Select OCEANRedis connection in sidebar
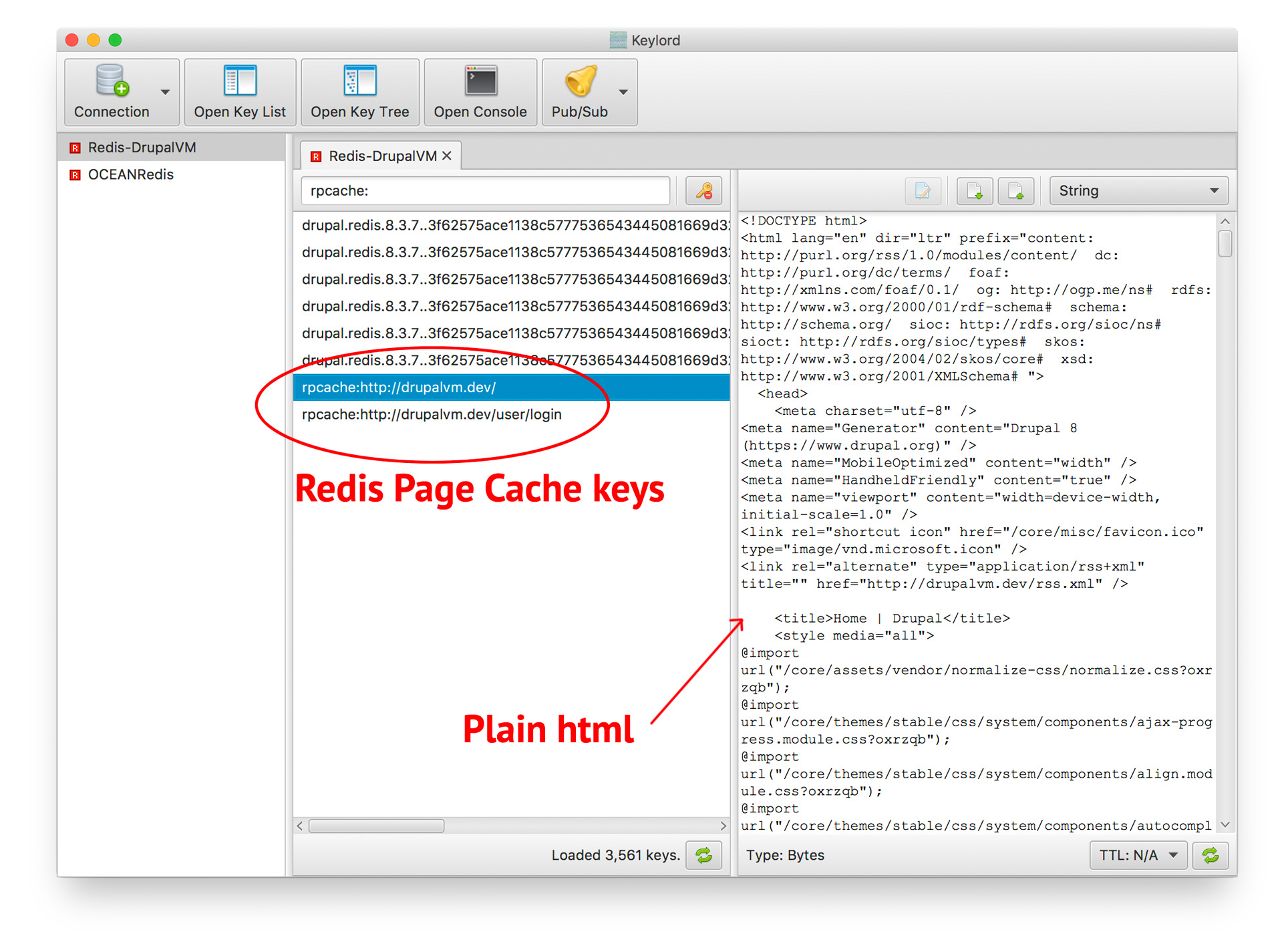The width and height of the screenshot is (1288, 950). (x=172, y=175)
